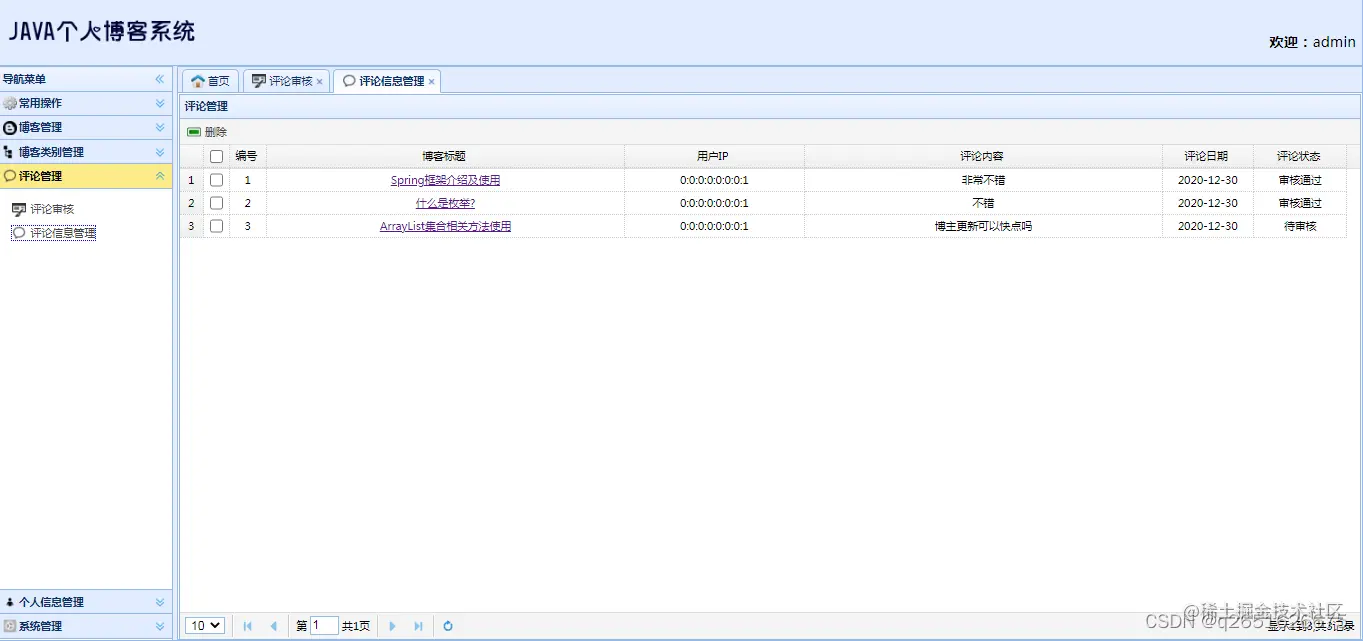The width and height of the screenshot is (1363, 641).
Task: Go to previous page button
Action: point(273,626)
